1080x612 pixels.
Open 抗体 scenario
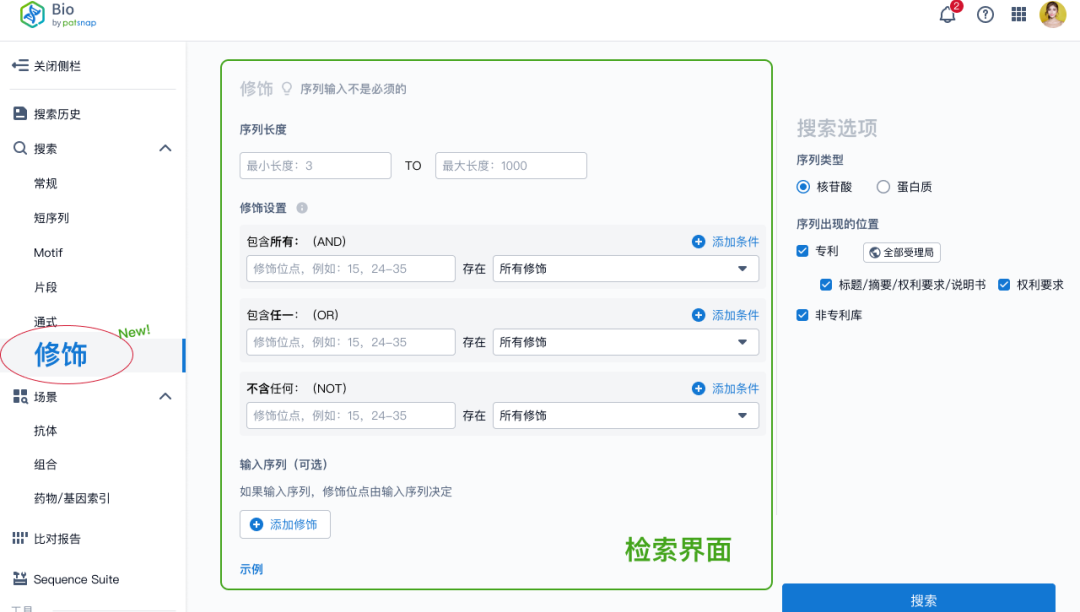pyautogui.click(x=45, y=431)
